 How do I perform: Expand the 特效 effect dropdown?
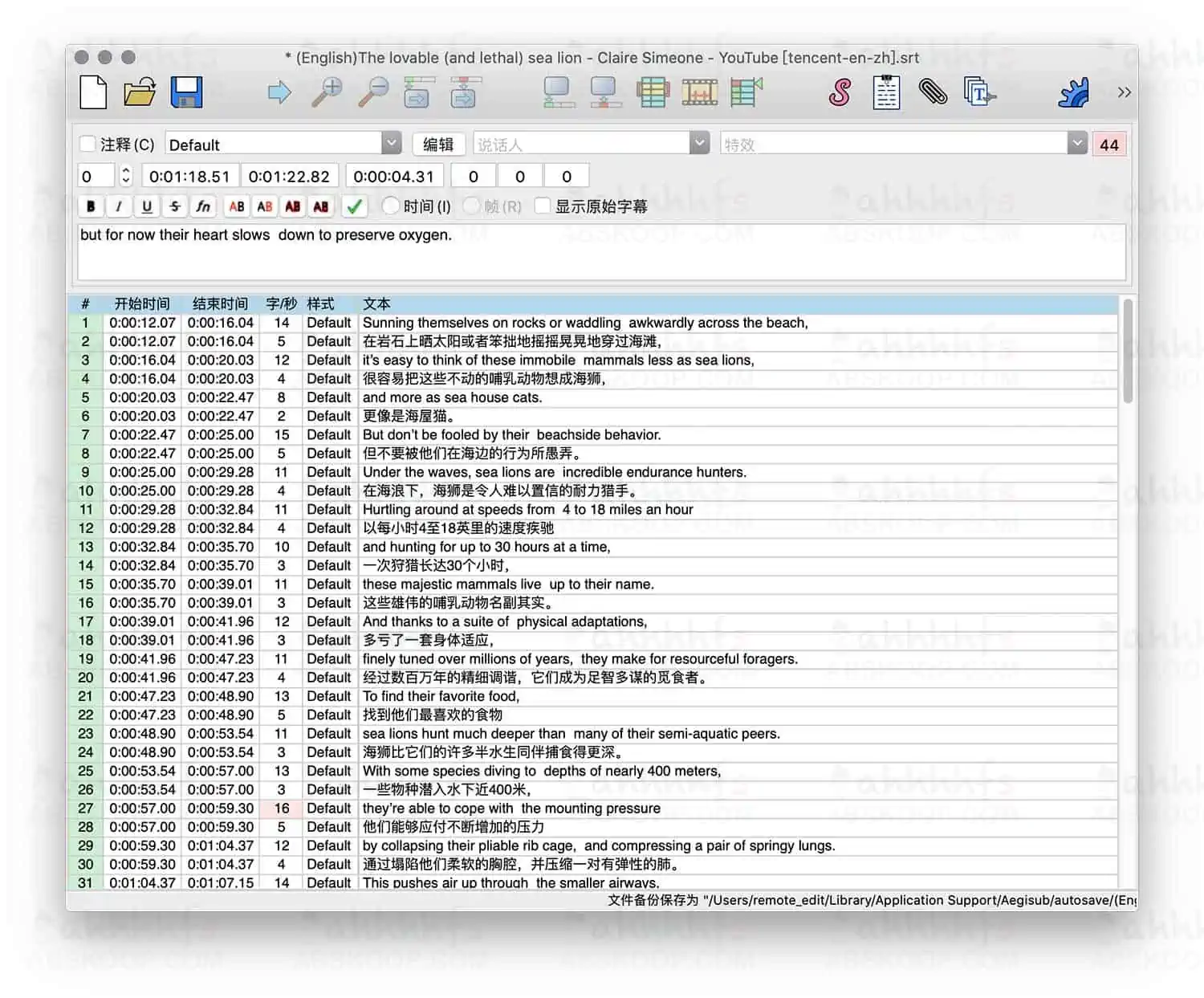point(1077,144)
